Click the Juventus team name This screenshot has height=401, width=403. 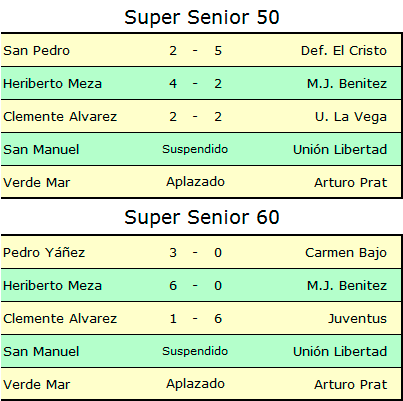(357, 319)
